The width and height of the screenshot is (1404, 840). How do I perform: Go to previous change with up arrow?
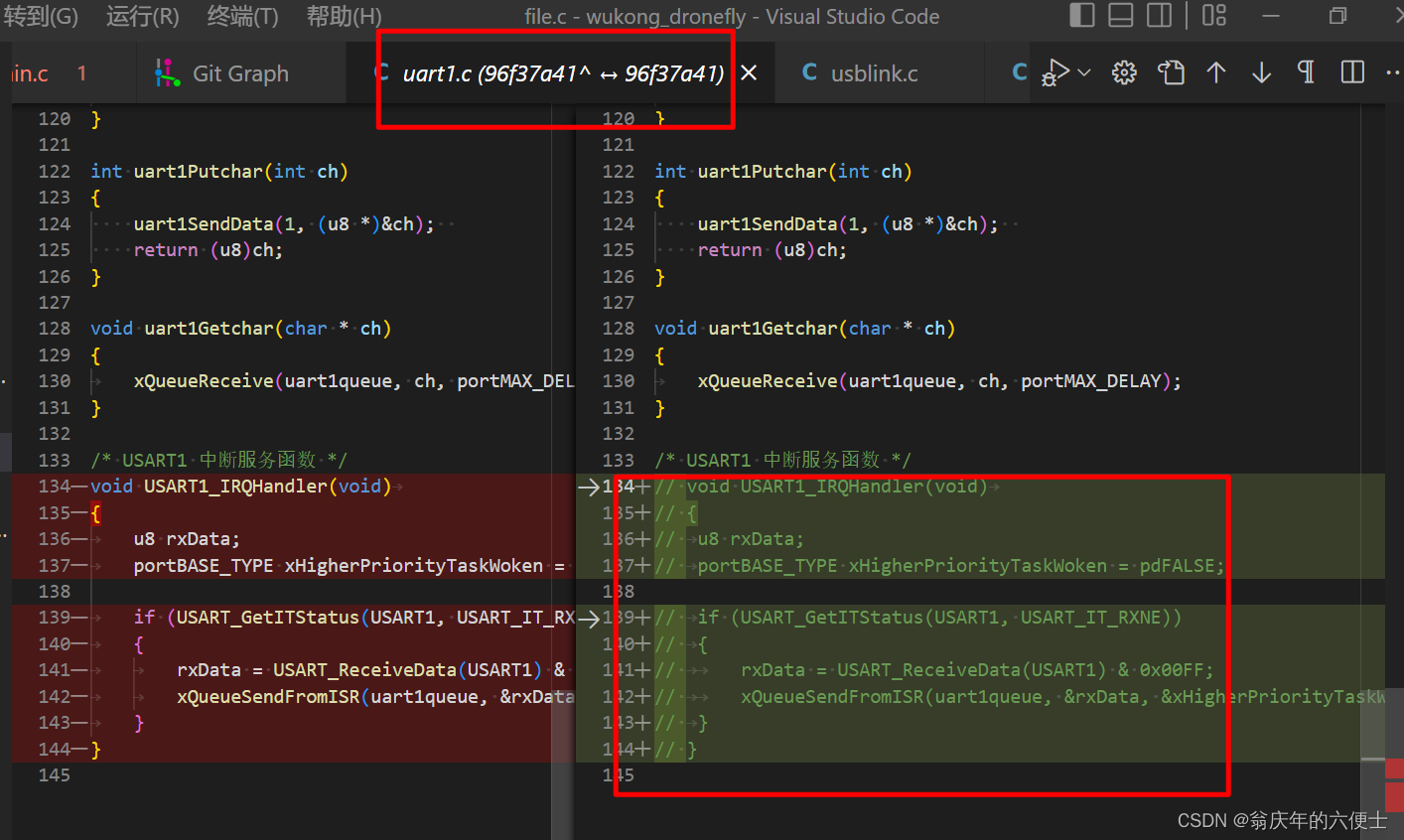[x=1216, y=72]
